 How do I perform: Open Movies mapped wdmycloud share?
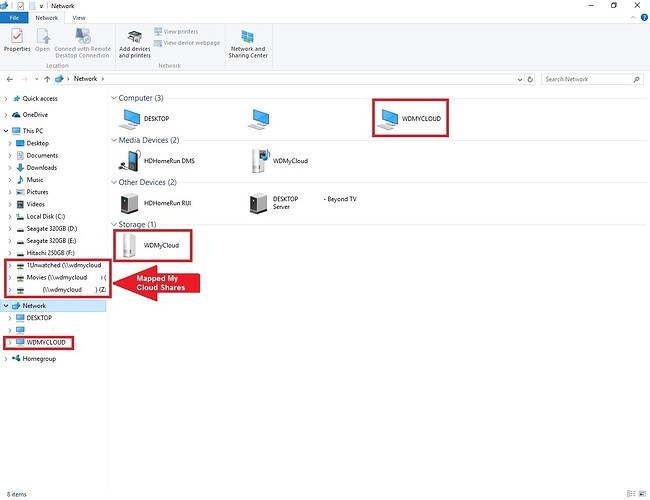pos(61,277)
